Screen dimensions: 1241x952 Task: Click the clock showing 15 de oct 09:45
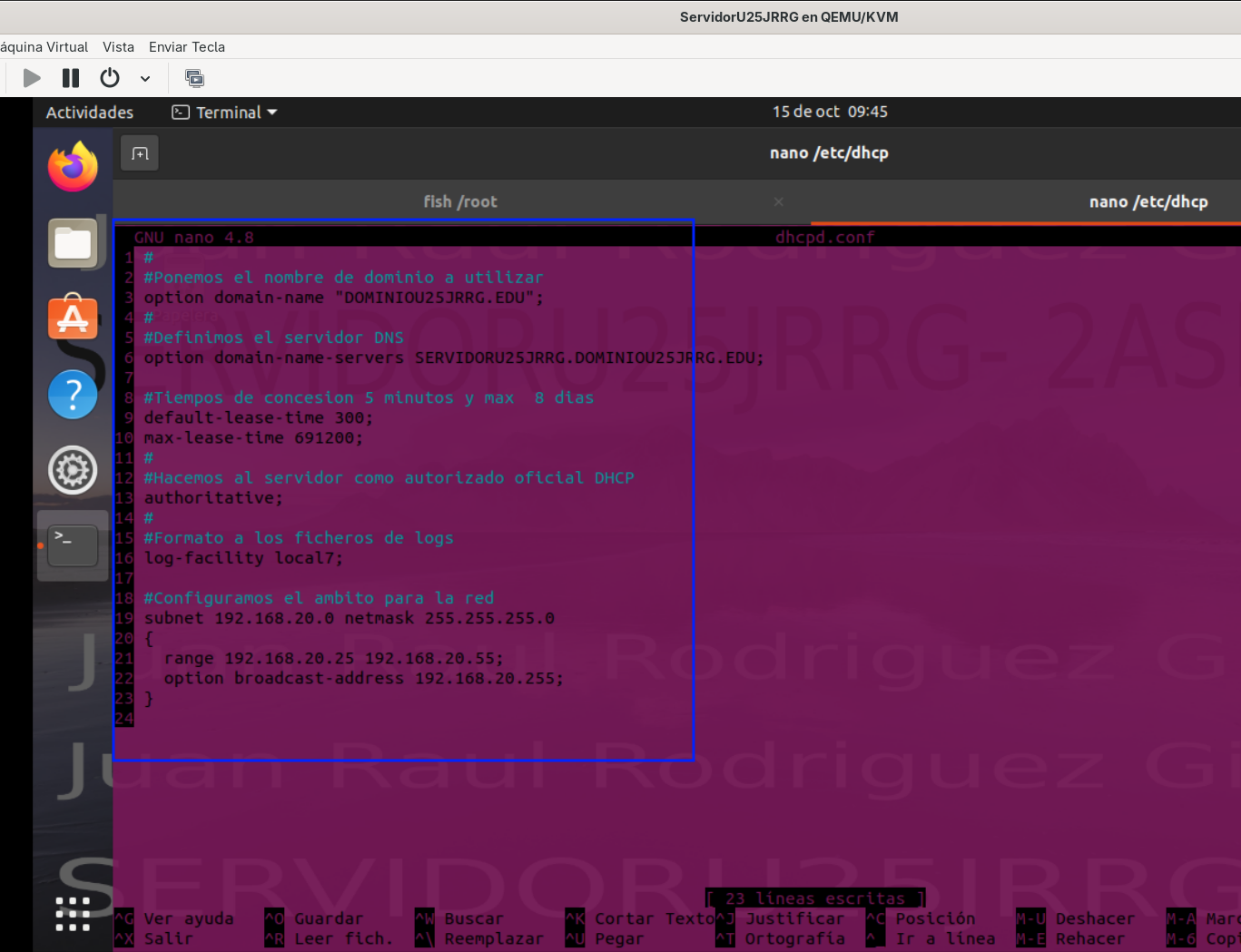[x=830, y=112]
